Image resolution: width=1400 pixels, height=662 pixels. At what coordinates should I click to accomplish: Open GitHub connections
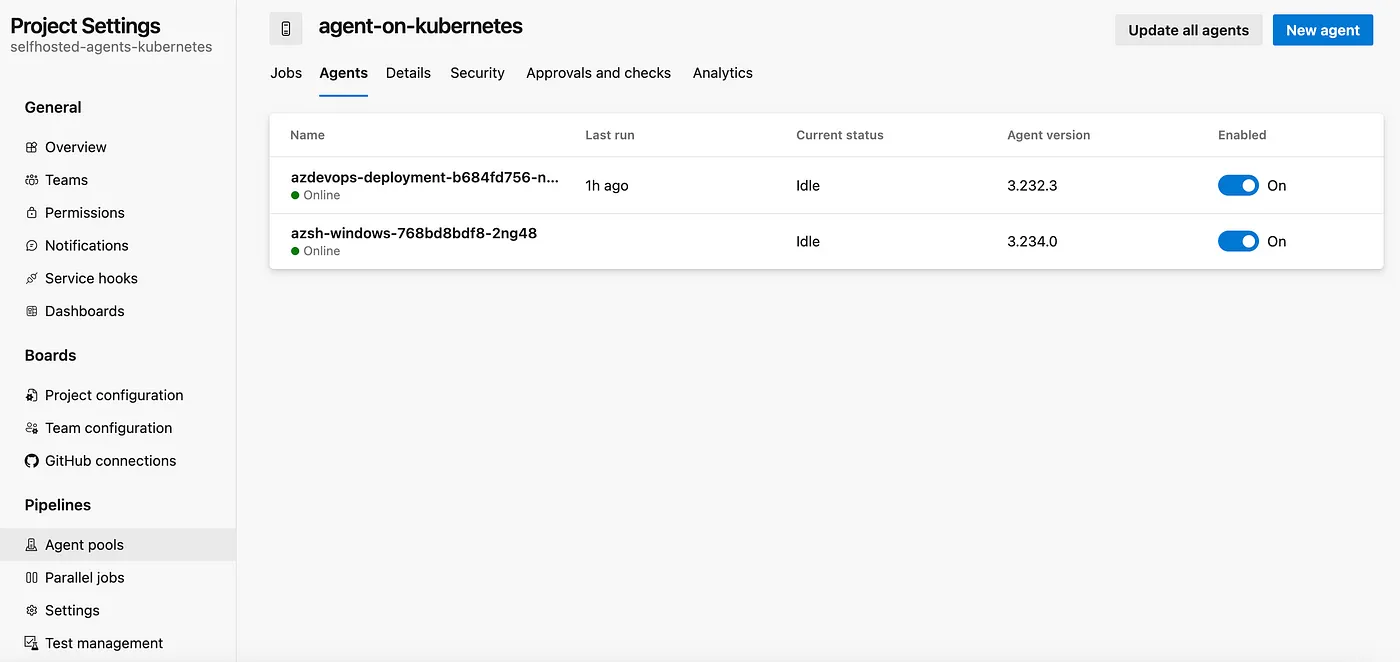[111, 462]
